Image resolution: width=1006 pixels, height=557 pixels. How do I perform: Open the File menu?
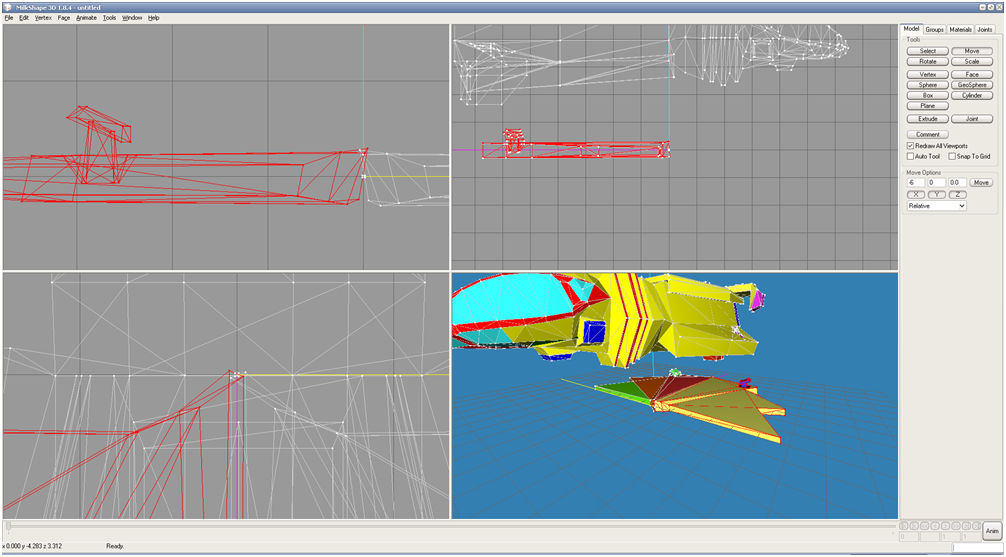(9, 18)
